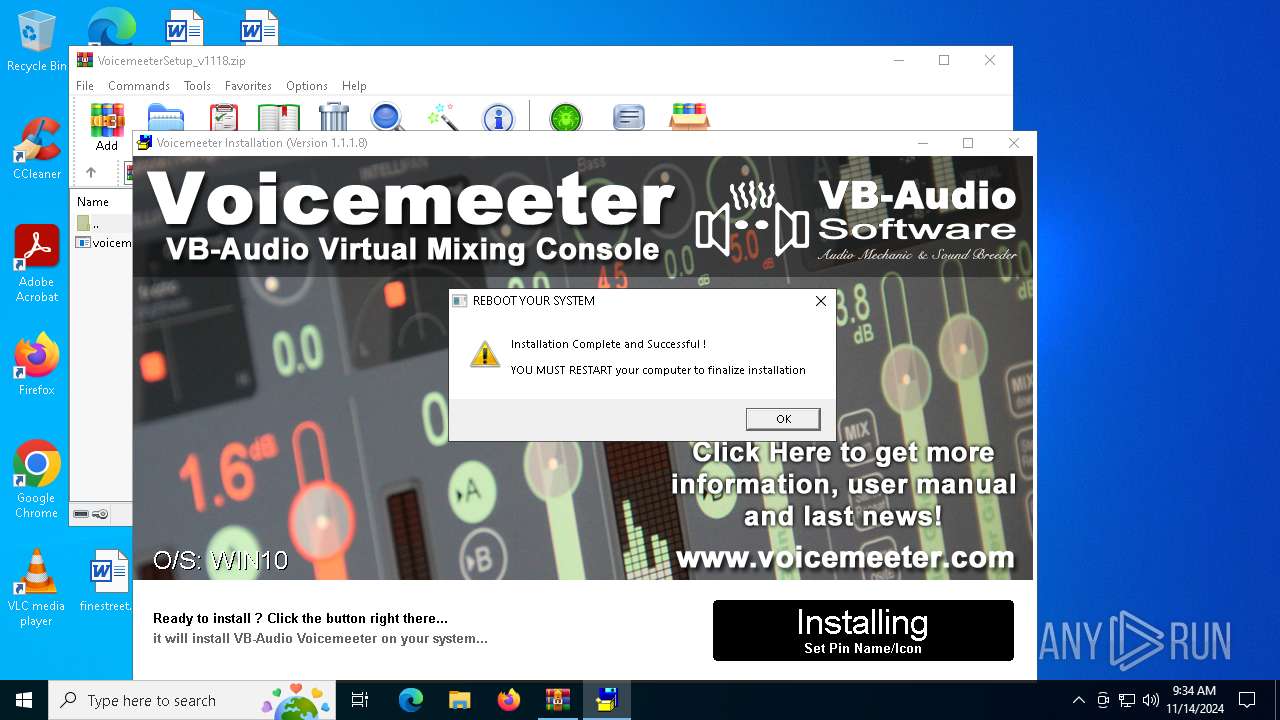Click WinRAR SFX colored box icon

tap(689, 116)
